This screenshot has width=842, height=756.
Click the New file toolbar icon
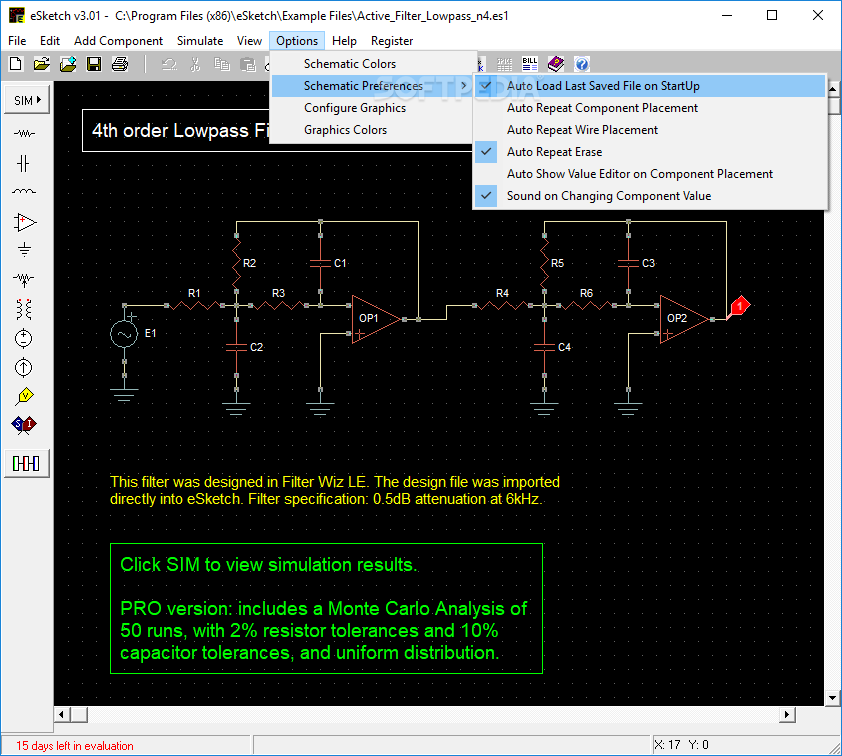[16, 64]
